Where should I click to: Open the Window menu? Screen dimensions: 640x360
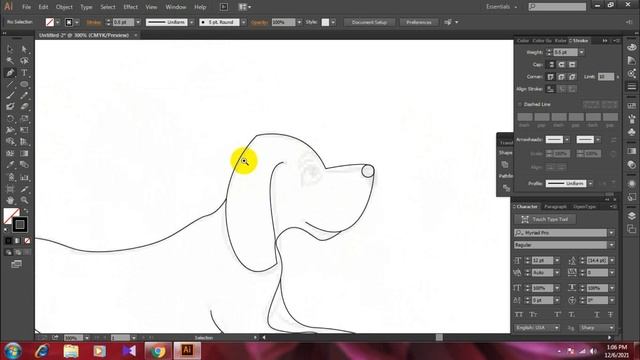(x=176, y=7)
